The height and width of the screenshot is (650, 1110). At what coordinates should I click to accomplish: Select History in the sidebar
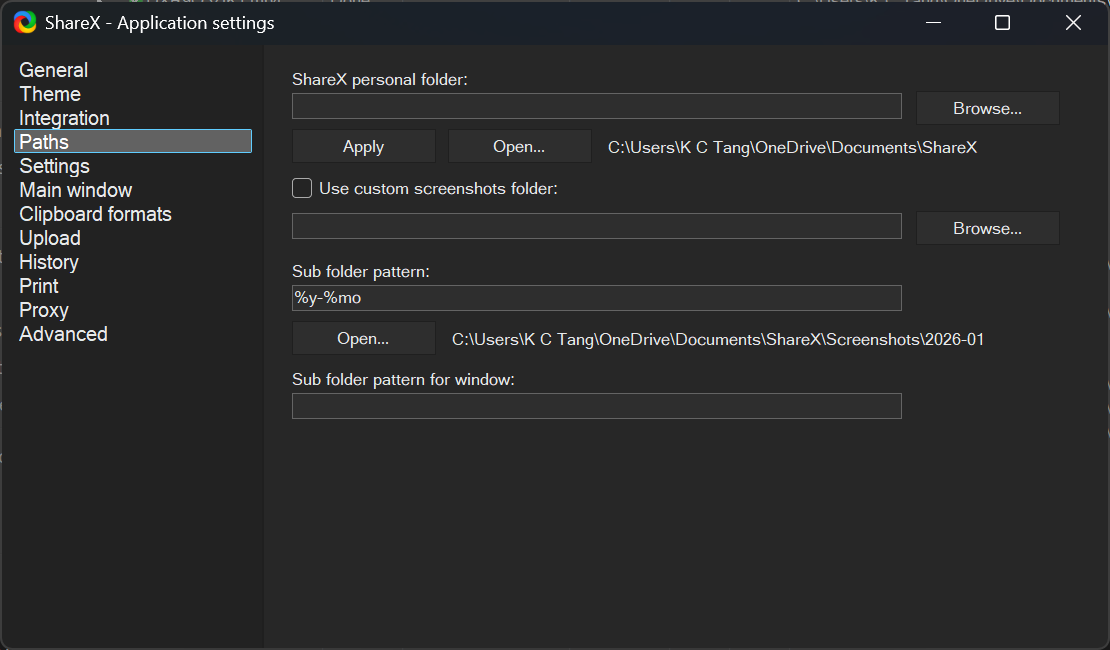49,262
